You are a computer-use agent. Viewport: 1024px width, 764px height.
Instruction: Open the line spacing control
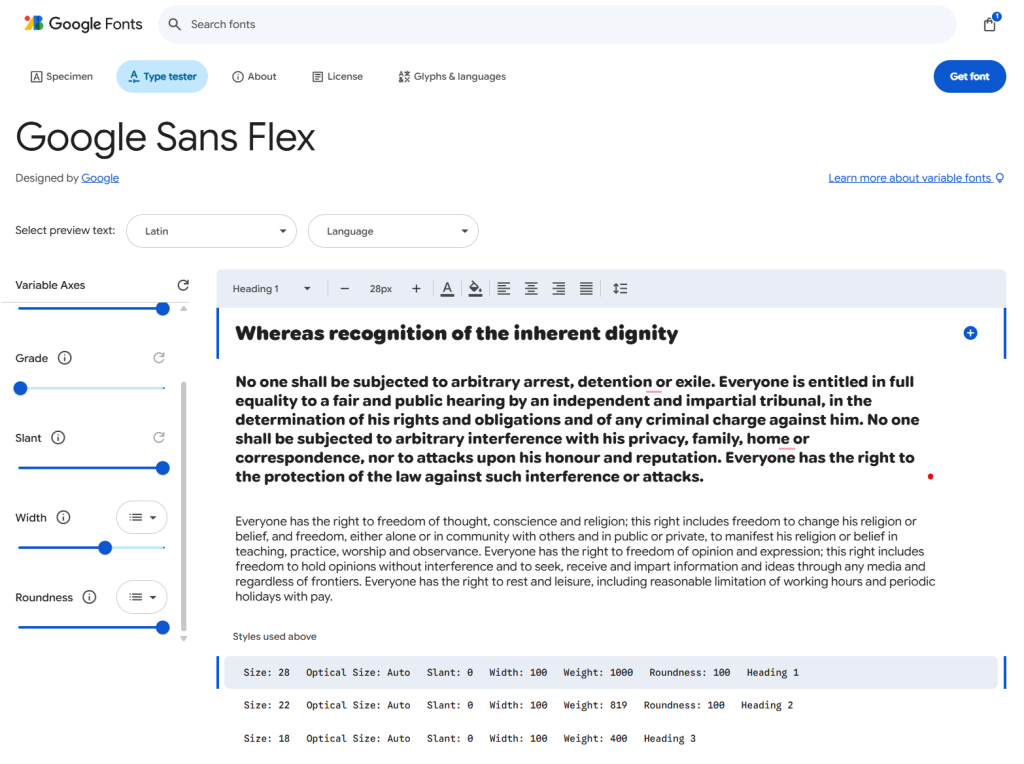tap(620, 288)
